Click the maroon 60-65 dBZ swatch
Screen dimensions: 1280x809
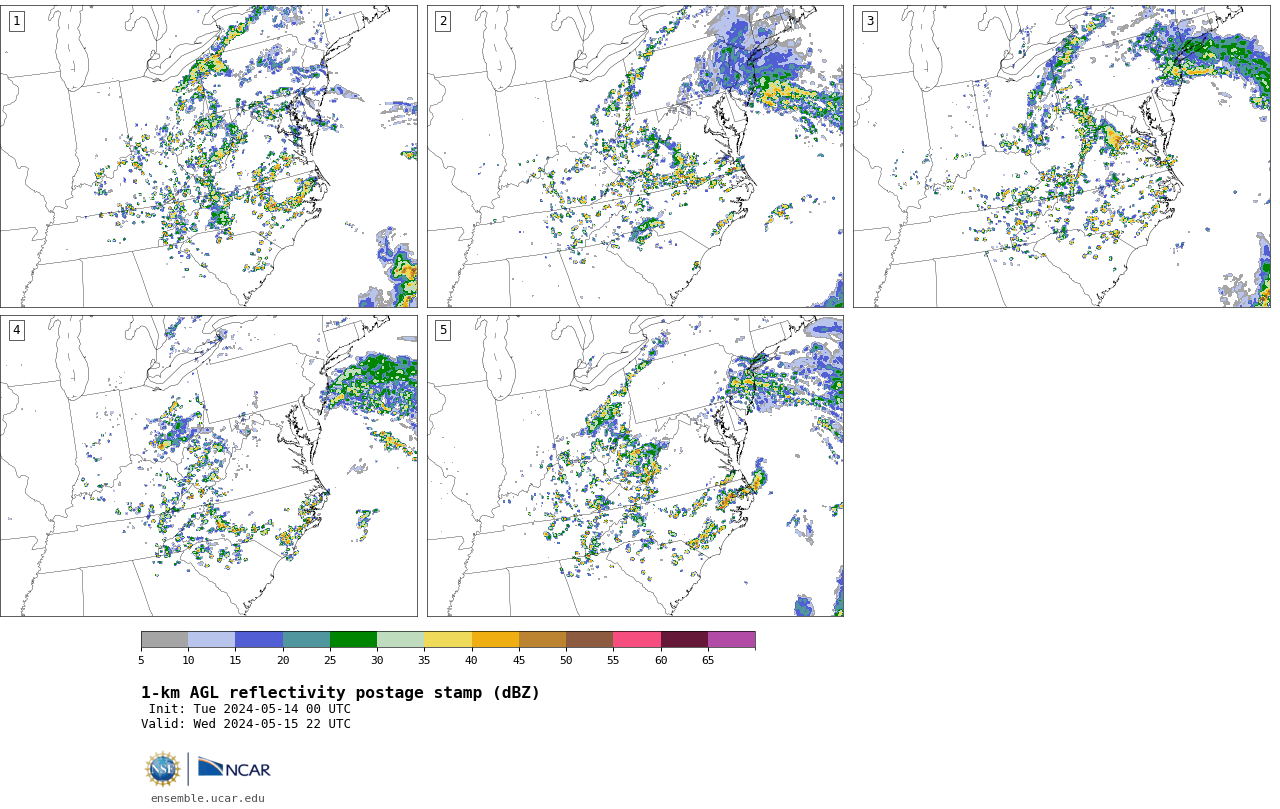point(684,640)
